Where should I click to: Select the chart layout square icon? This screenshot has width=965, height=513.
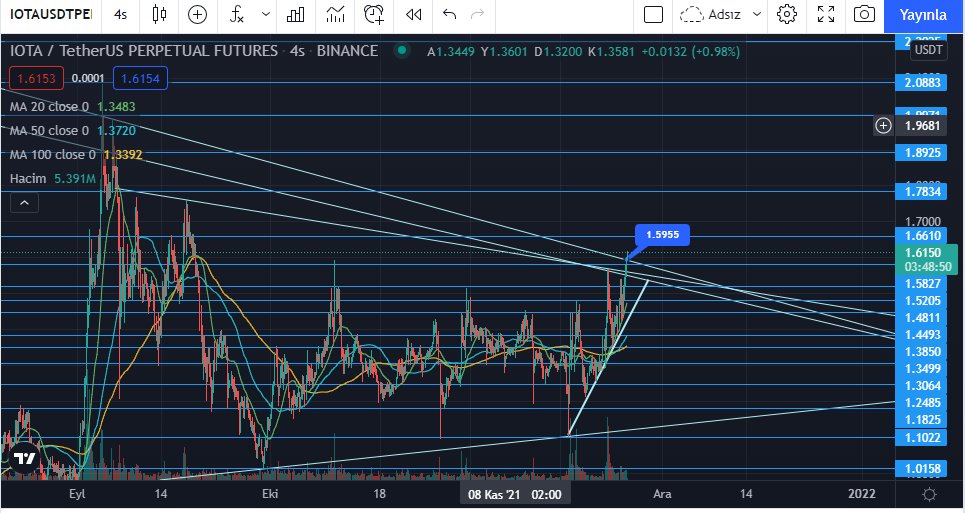tap(653, 14)
